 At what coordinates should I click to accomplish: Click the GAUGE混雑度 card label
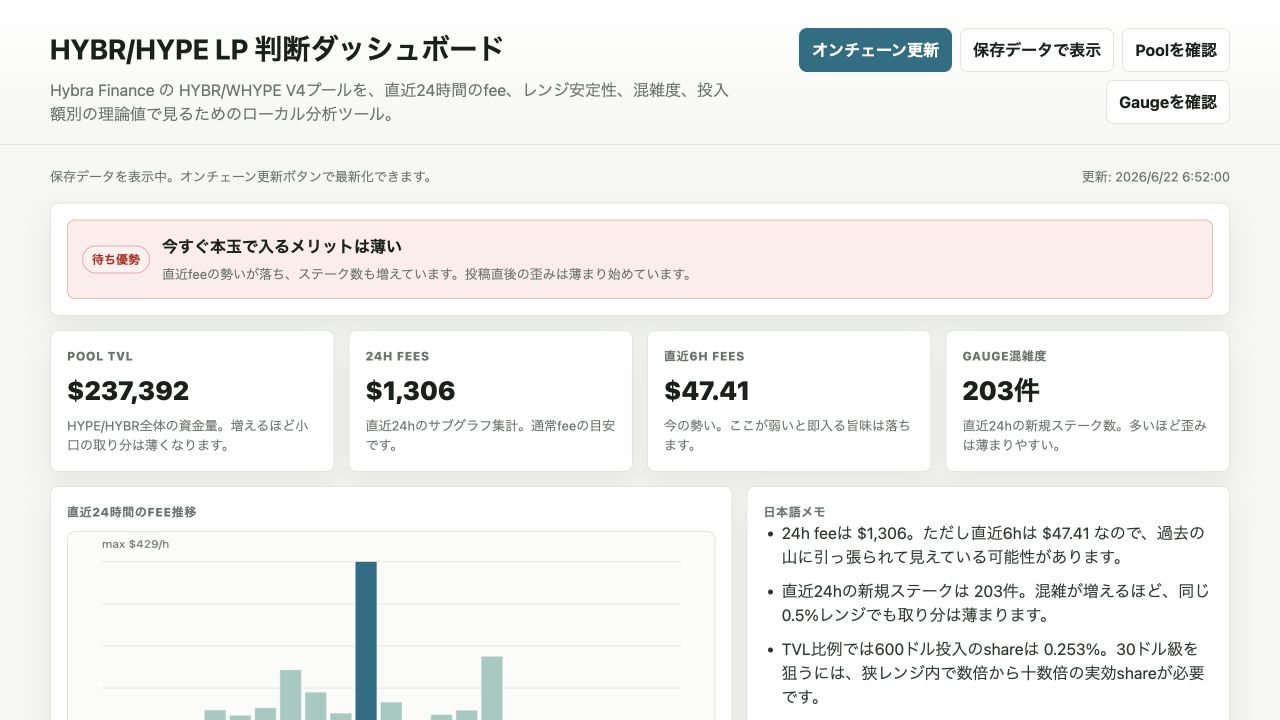pyautogui.click(x=1004, y=356)
